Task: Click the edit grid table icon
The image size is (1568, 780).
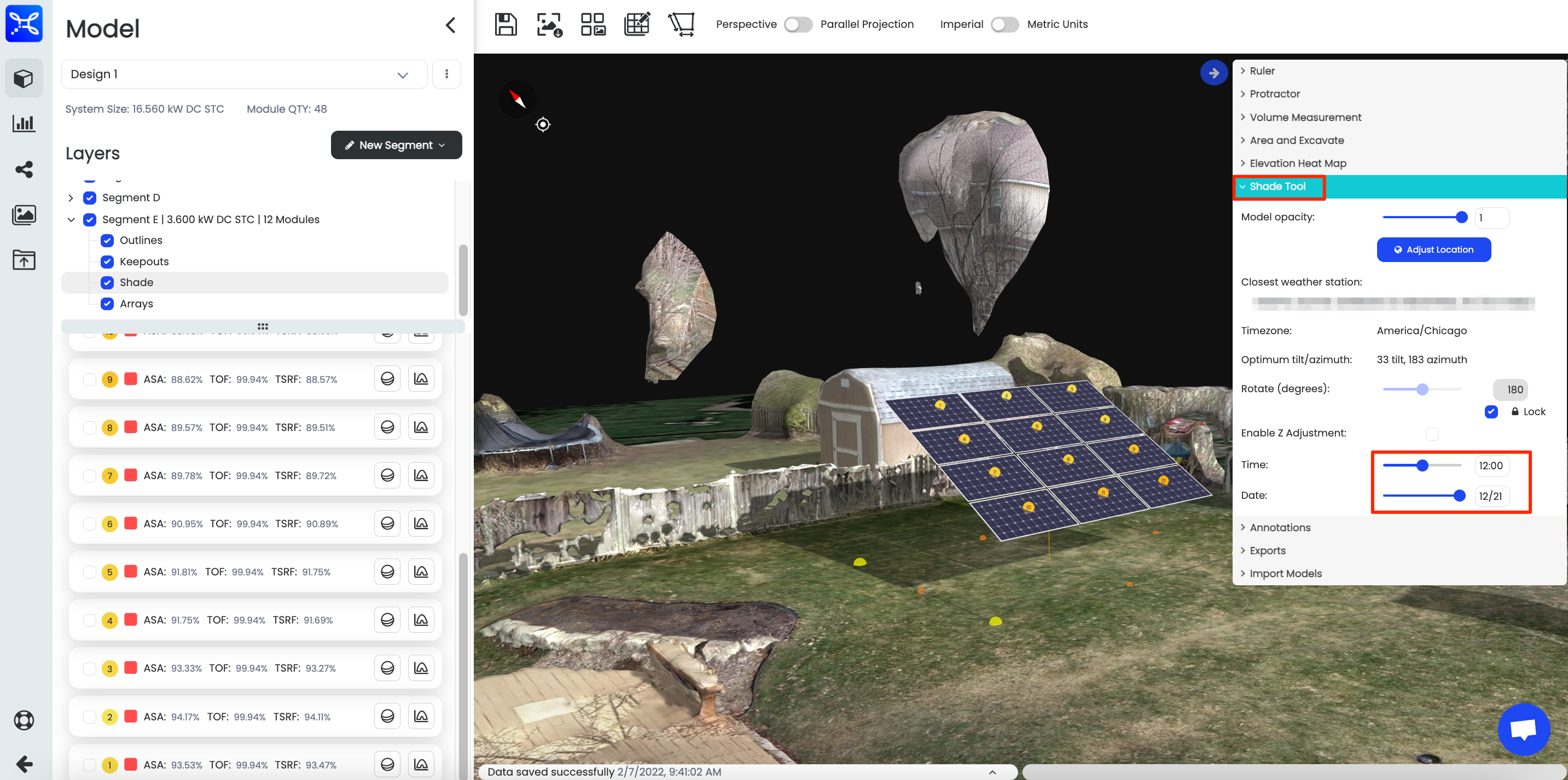Action: [x=637, y=24]
